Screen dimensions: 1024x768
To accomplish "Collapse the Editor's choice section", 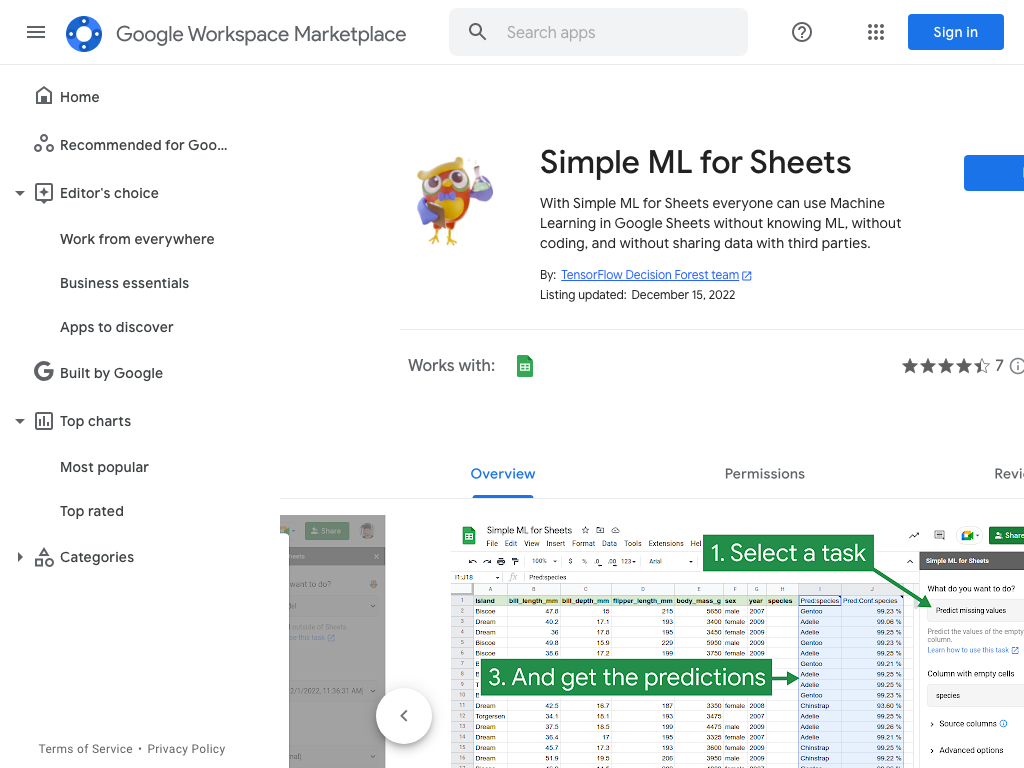I will point(20,193).
